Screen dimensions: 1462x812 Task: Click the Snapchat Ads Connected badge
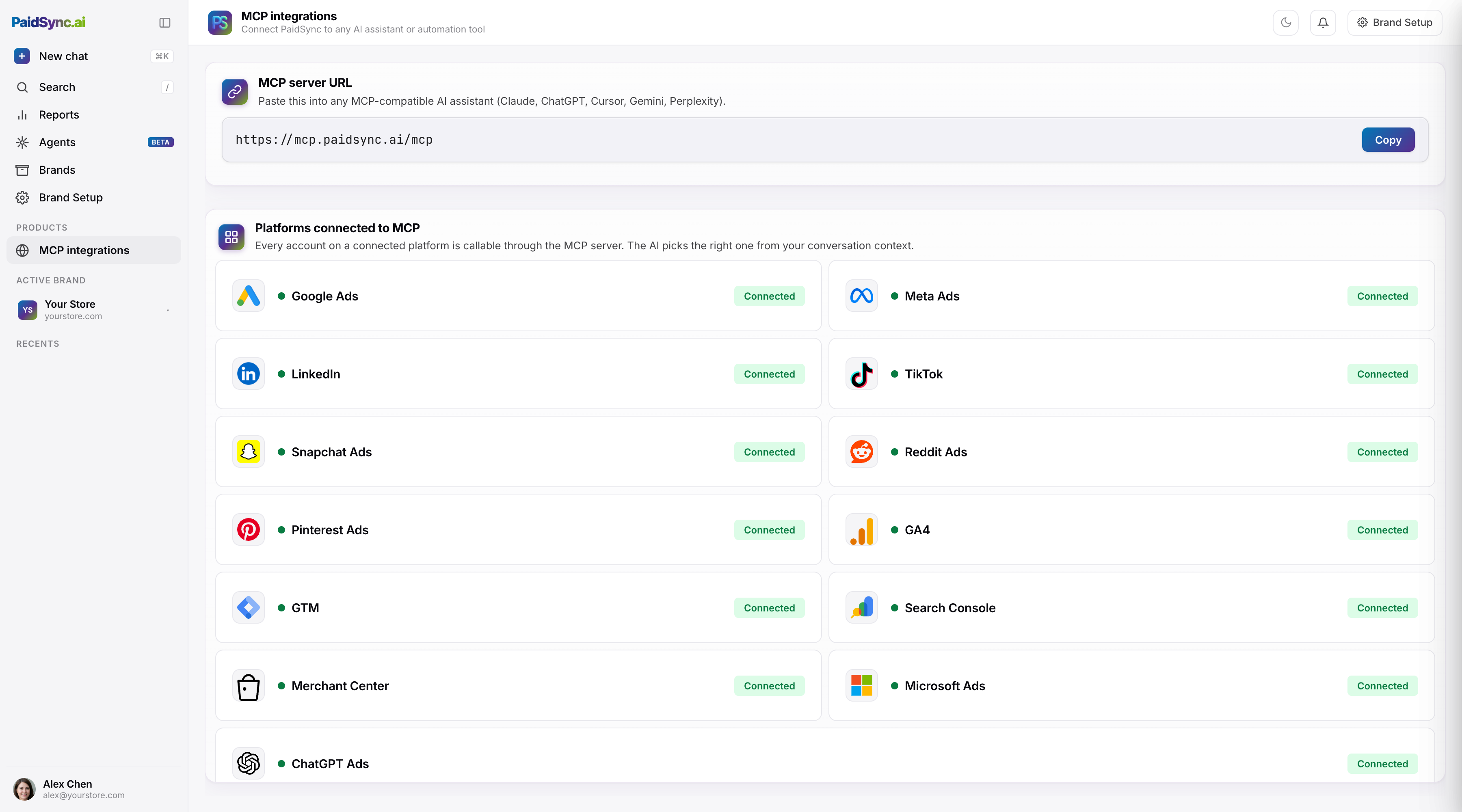(769, 452)
